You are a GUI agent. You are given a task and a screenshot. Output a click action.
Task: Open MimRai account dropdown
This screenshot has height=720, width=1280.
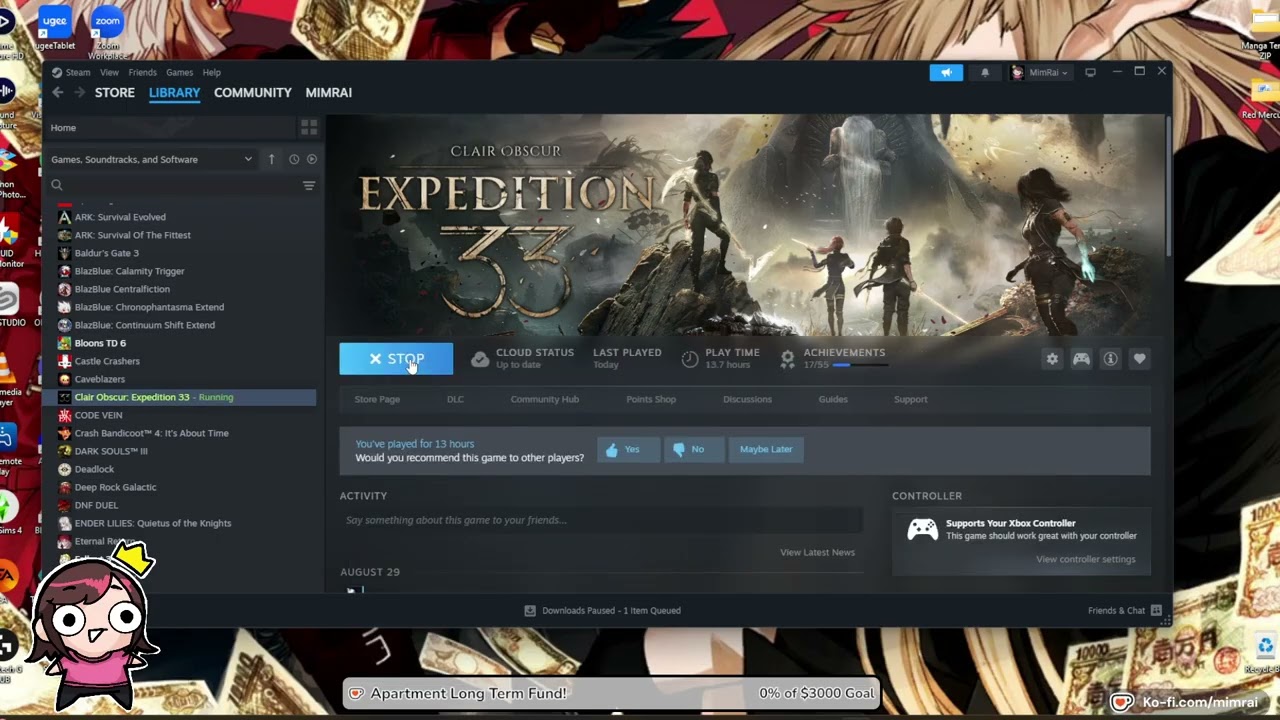1040,72
